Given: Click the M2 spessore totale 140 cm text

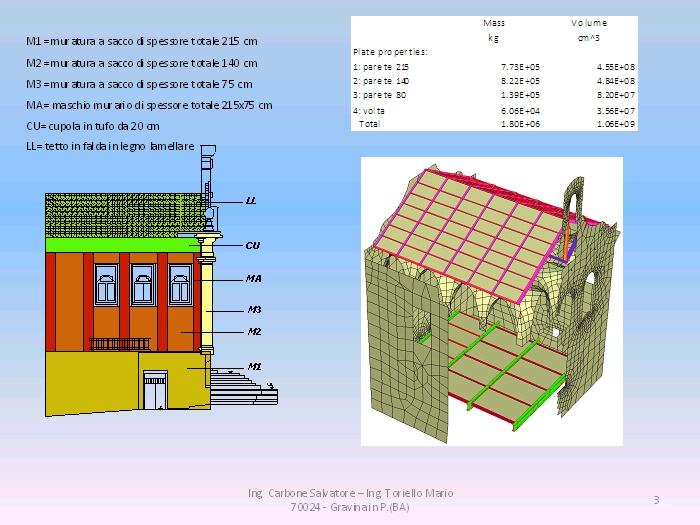Looking at the screenshot, I should point(141,62).
